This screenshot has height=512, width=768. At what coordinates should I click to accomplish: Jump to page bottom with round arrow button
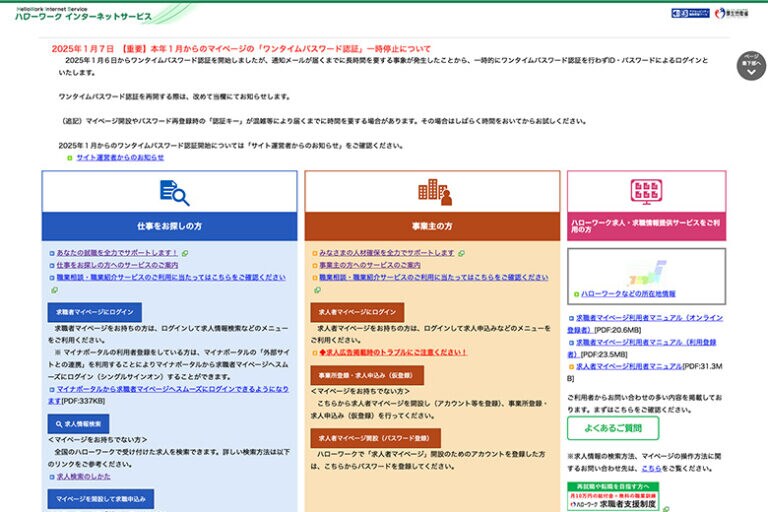point(751,66)
